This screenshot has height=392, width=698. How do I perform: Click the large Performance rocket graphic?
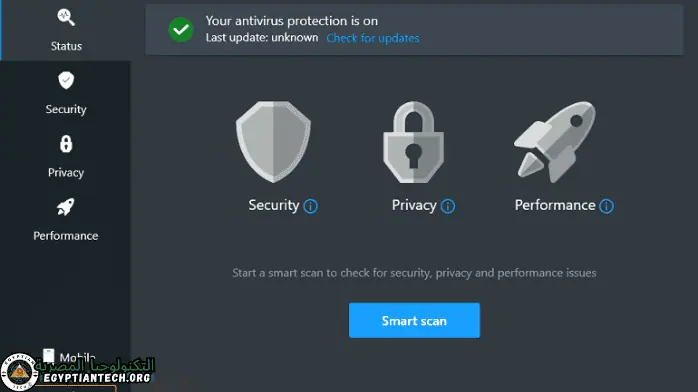tap(555, 142)
